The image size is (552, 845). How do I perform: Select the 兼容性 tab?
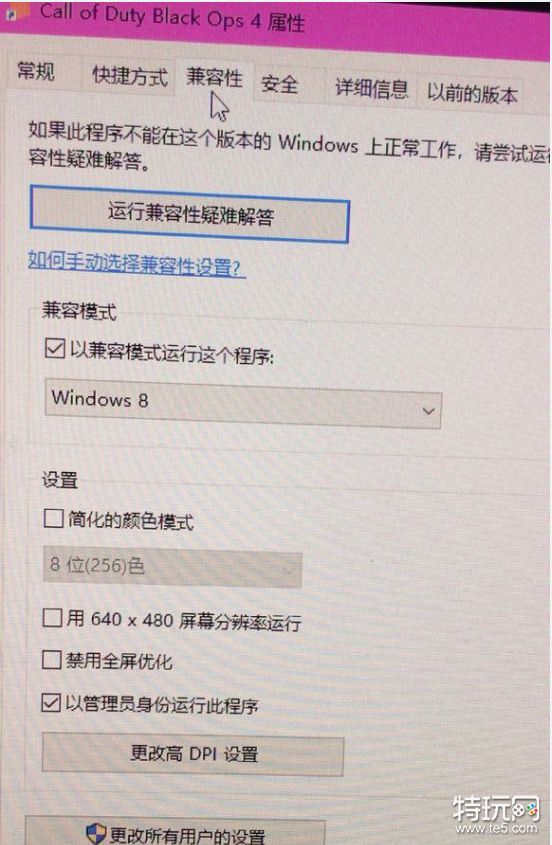[215, 78]
